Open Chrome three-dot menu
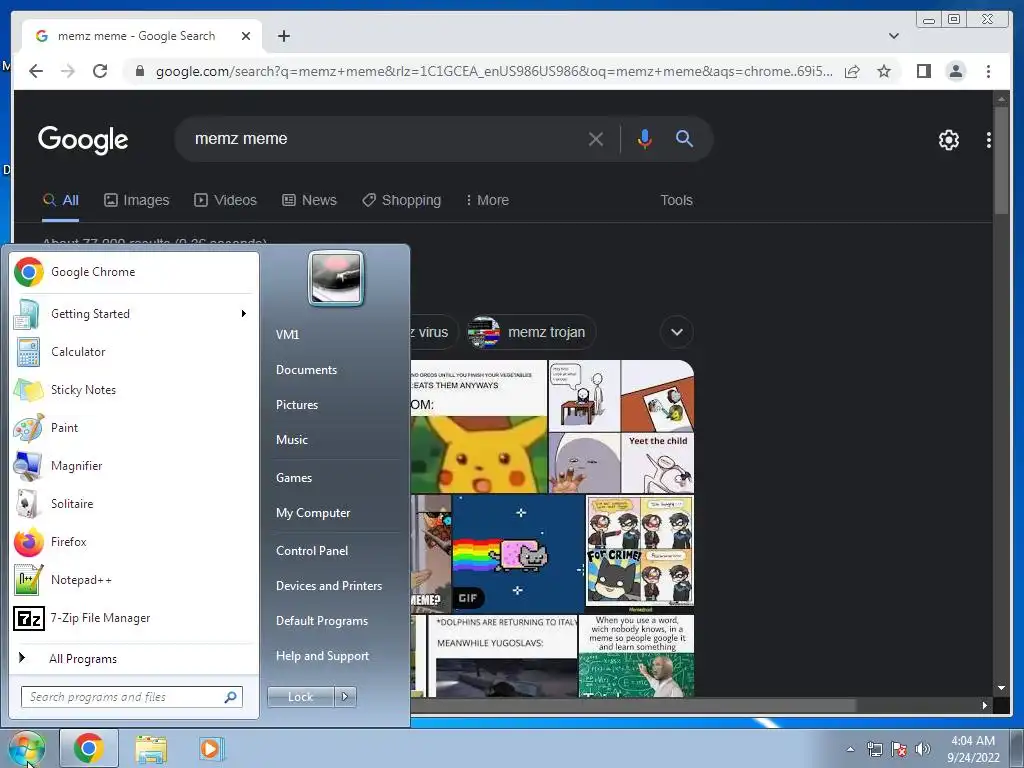Viewport: 1024px width, 768px height. click(x=988, y=71)
